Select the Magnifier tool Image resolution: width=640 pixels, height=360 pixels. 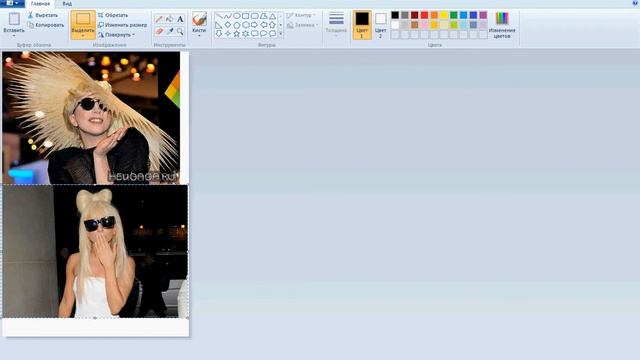coord(180,31)
